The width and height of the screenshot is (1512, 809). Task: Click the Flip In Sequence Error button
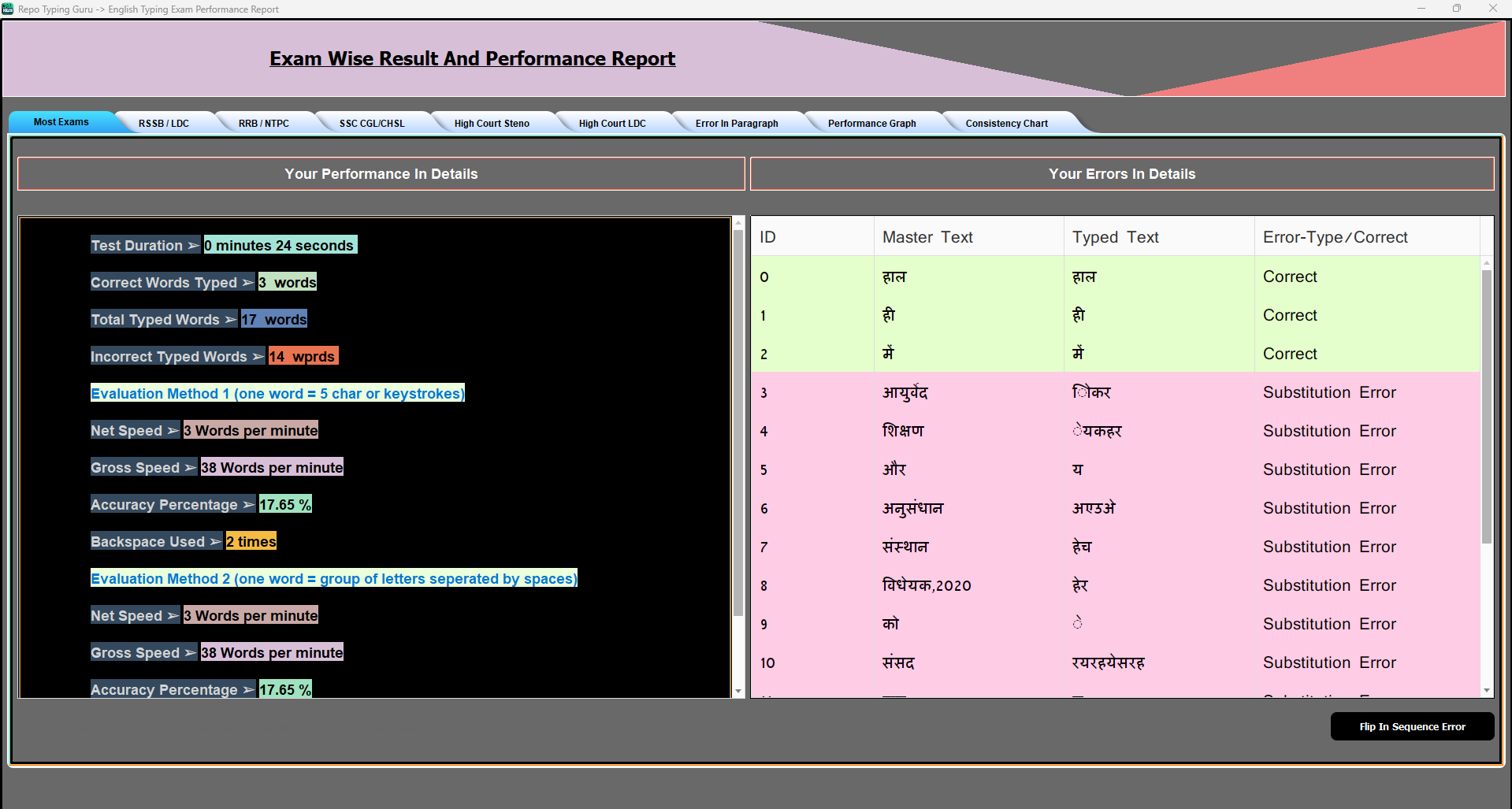click(x=1412, y=726)
